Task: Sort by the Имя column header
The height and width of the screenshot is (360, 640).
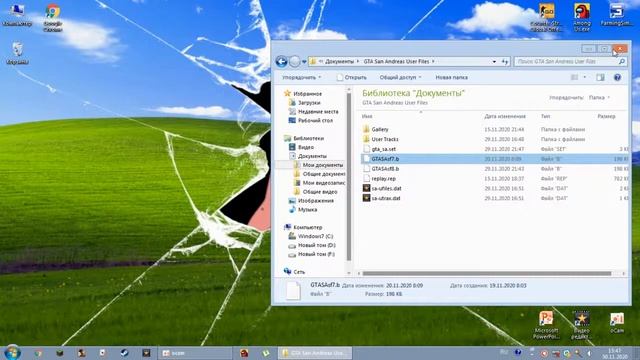Action: [x=367, y=116]
